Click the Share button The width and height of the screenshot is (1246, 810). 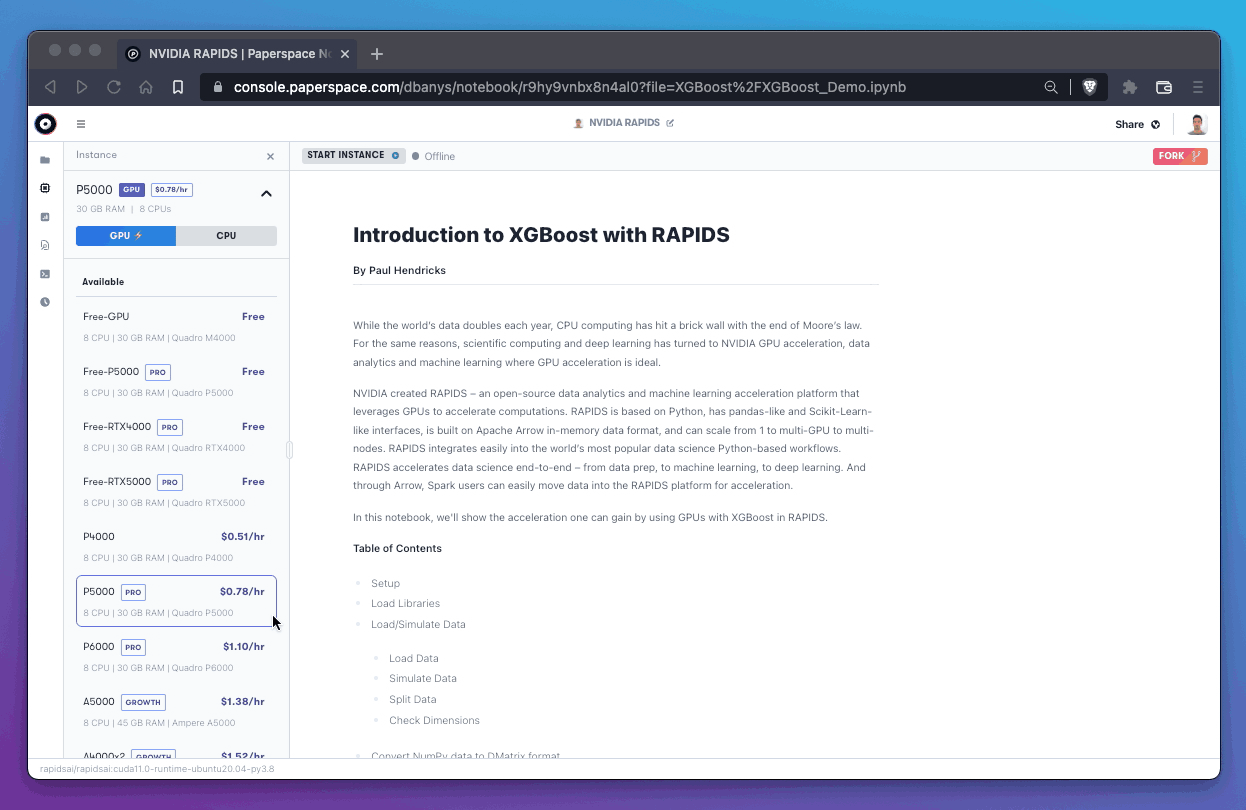[1138, 125]
